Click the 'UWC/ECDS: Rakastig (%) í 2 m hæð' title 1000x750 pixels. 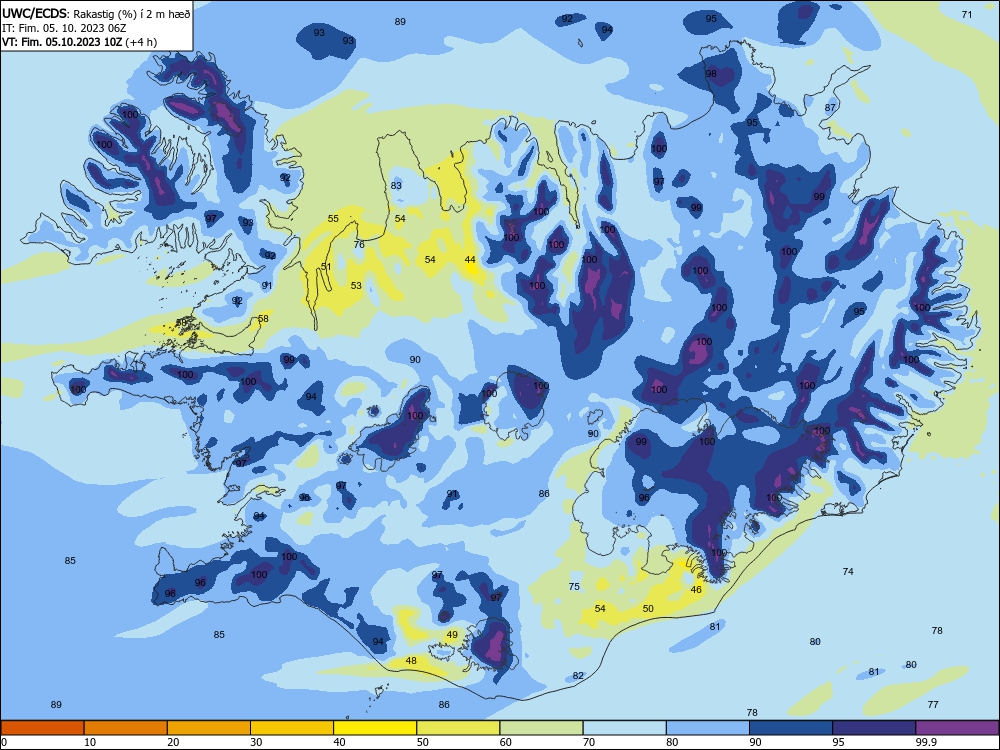pos(96,14)
